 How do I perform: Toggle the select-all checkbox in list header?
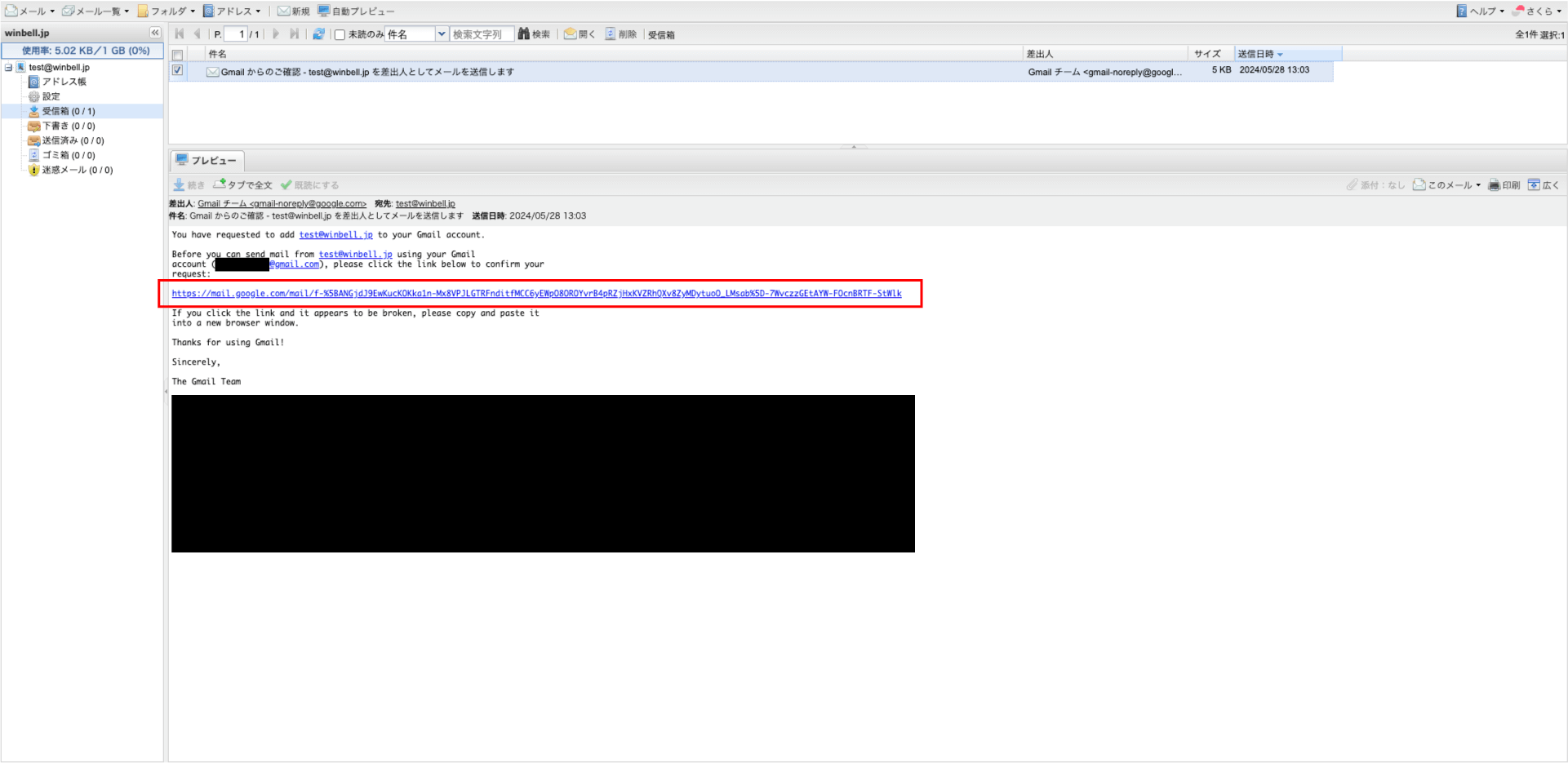tap(177, 55)
